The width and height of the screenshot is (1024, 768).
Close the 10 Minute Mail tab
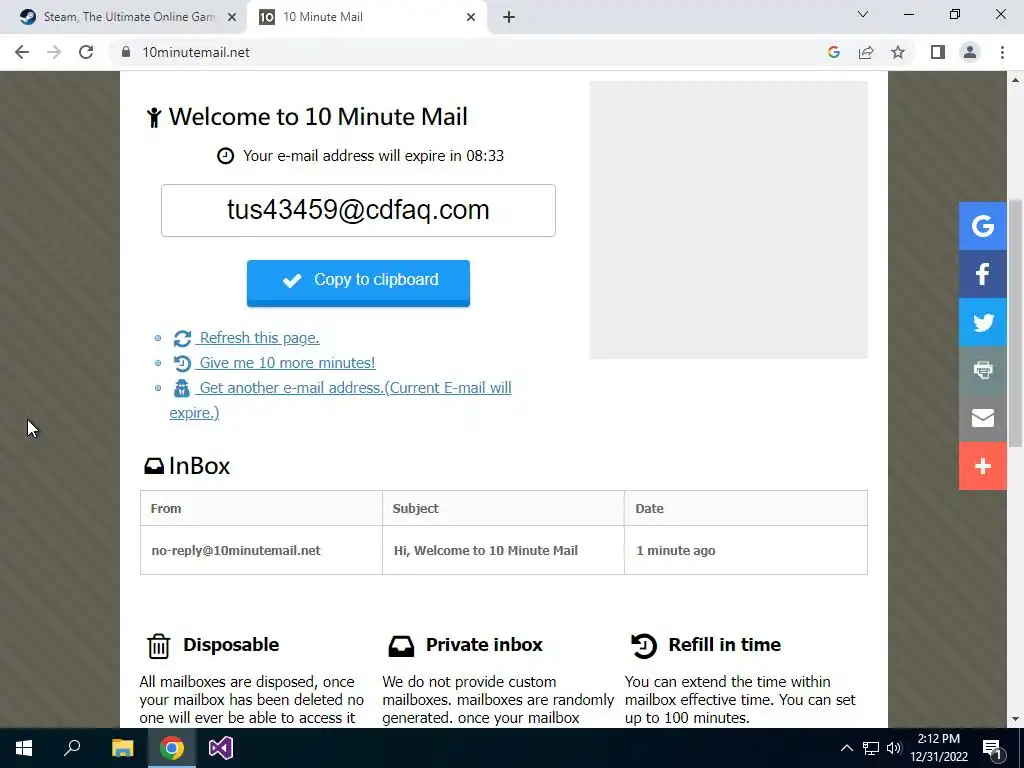coord(470,17)
